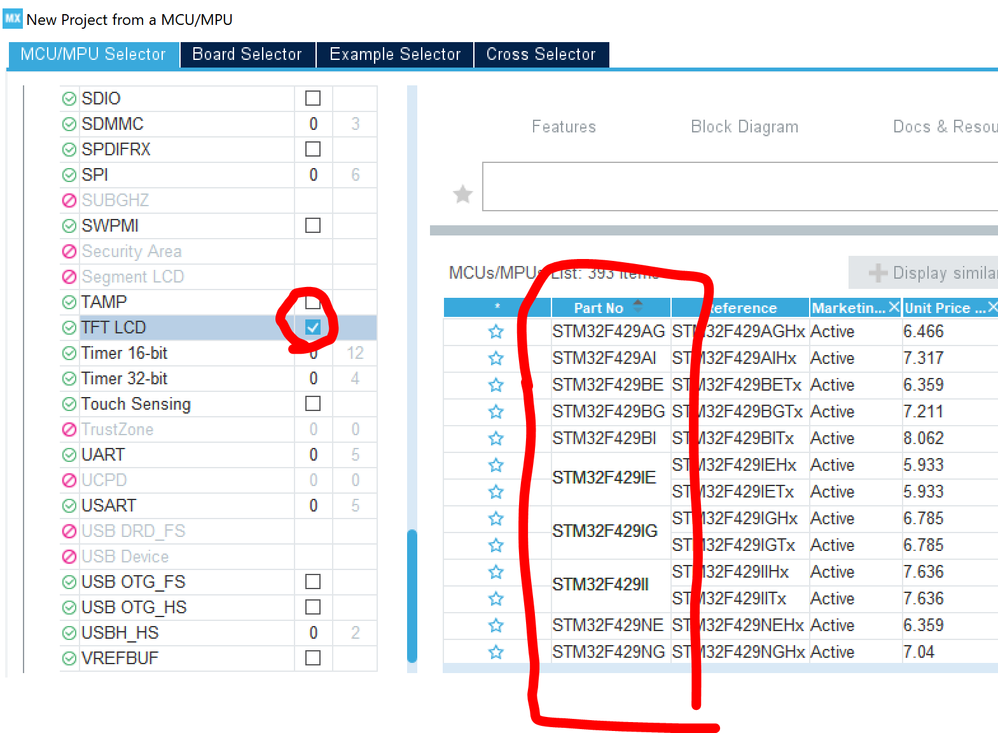This screenshot has width=998, height=733.
Task: Enable the SPDIFRX checkbox
Action: point(313,149)
